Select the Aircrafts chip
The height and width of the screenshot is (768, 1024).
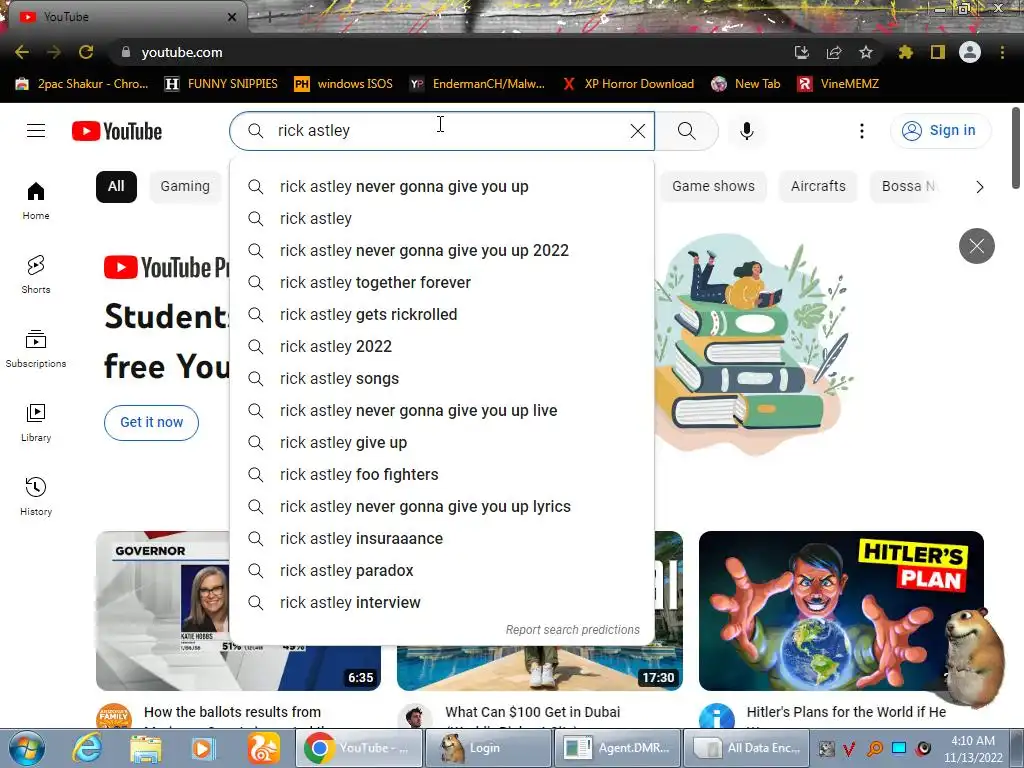pos(818,187)
